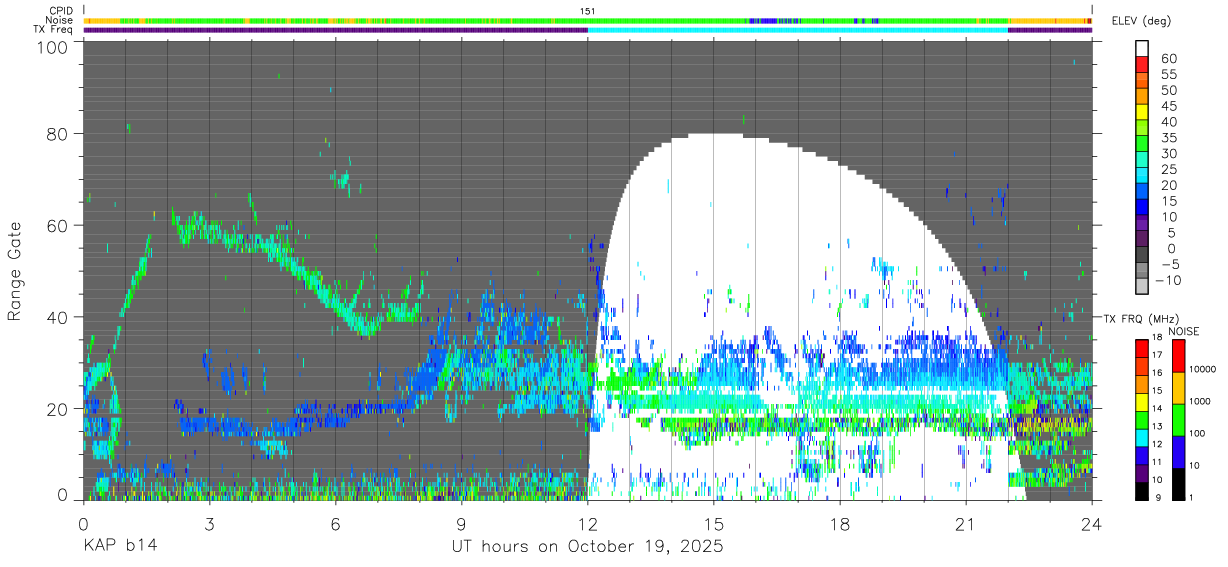Click the TX Freq row label
Image resolution: width=1228 pixels, height=567 pixels.
(x=54, y=30)
